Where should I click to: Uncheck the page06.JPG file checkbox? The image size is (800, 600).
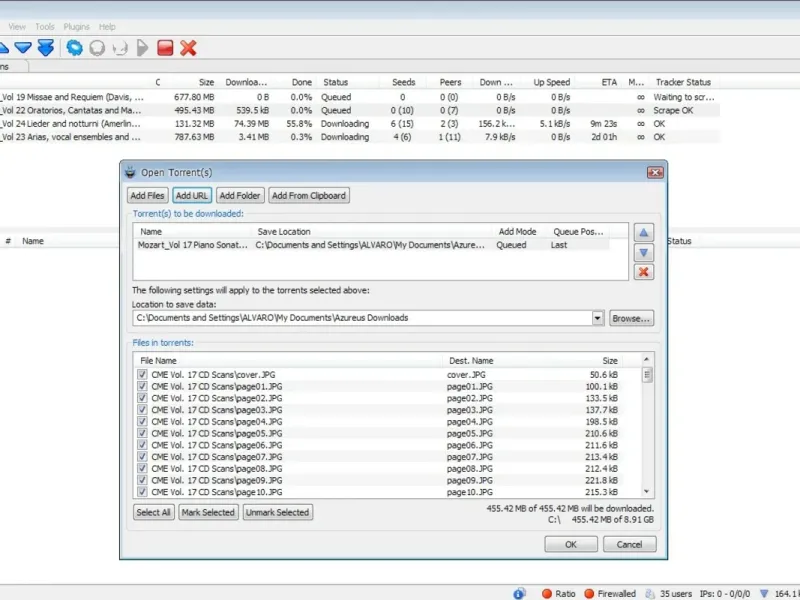click(x=142, y=445)
